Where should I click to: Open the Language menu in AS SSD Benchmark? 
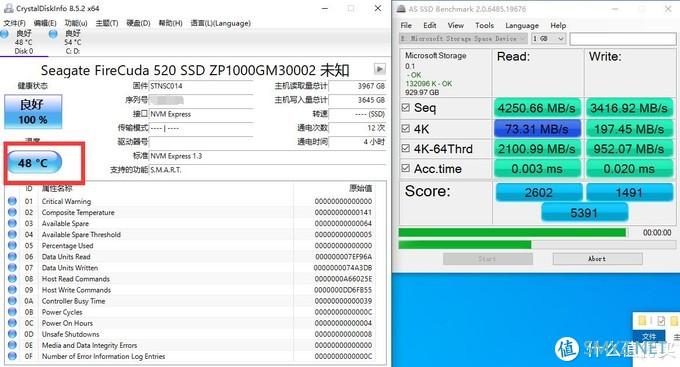[x=522, y=25]
